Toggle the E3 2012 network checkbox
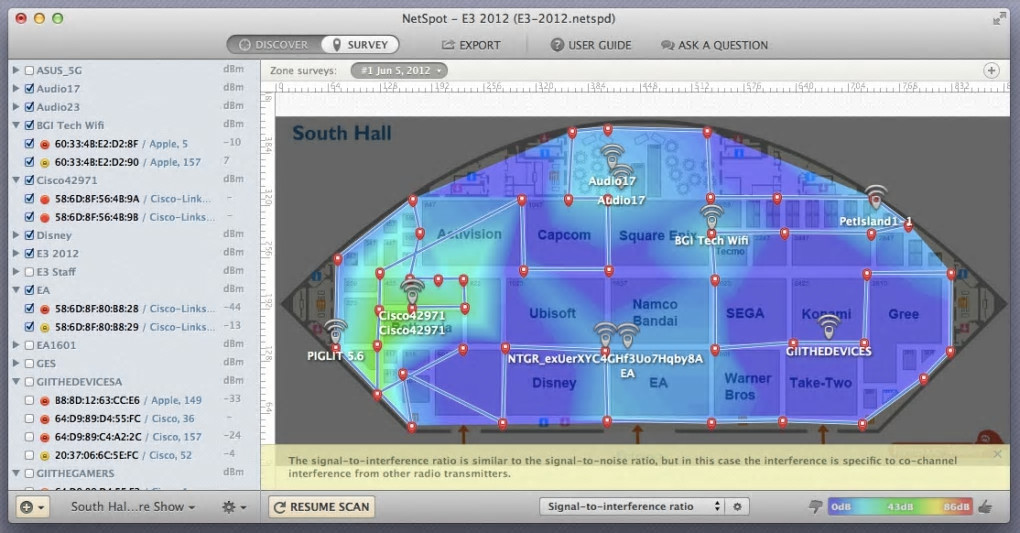The image size is (1020, 533). pyautogui.click(x=29, y=253)
